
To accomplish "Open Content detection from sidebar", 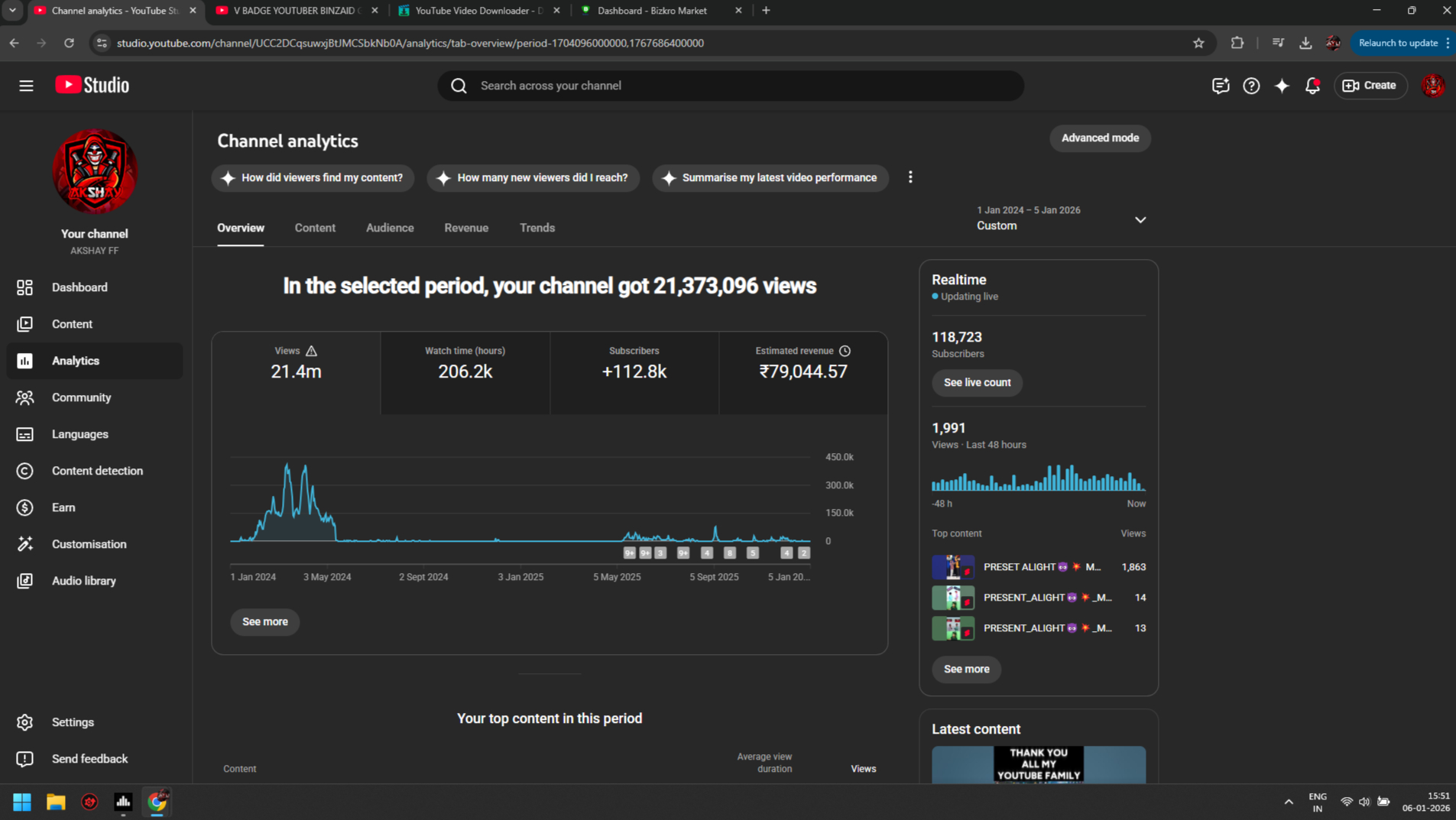I will 97,471.
